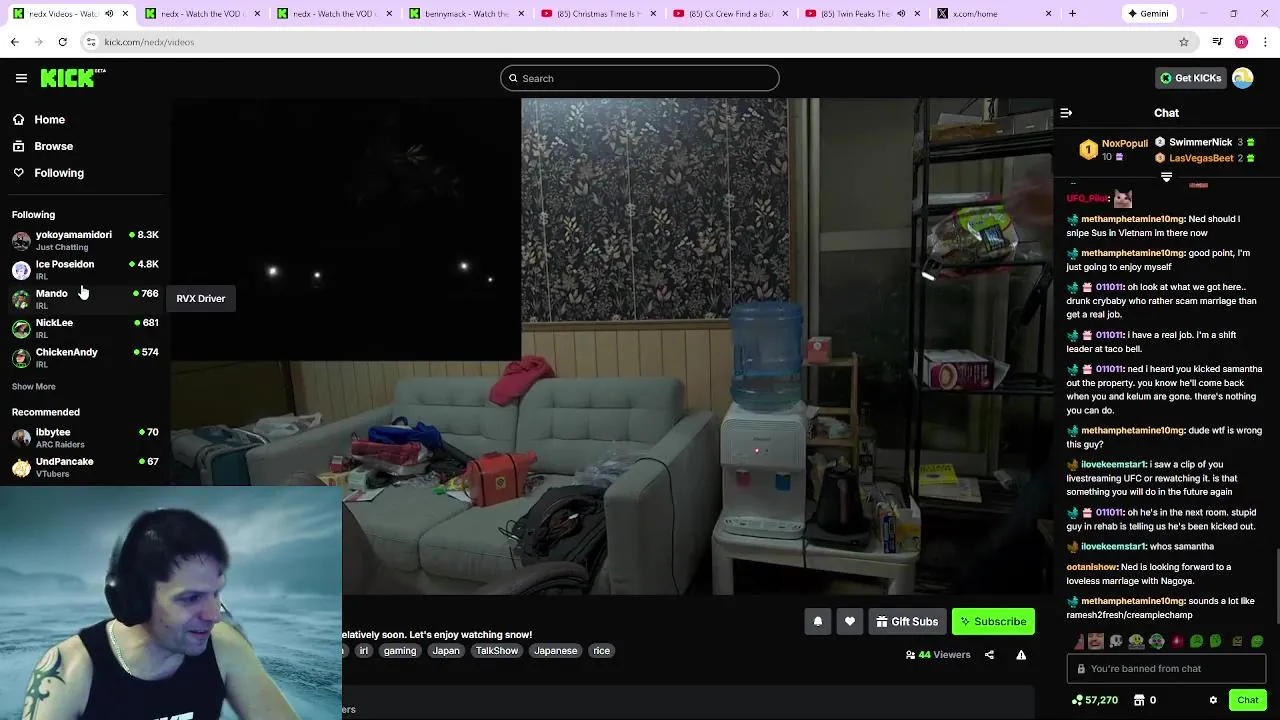
Task: Expand chat leaderboard chevron
Action: pos(1166,177)
